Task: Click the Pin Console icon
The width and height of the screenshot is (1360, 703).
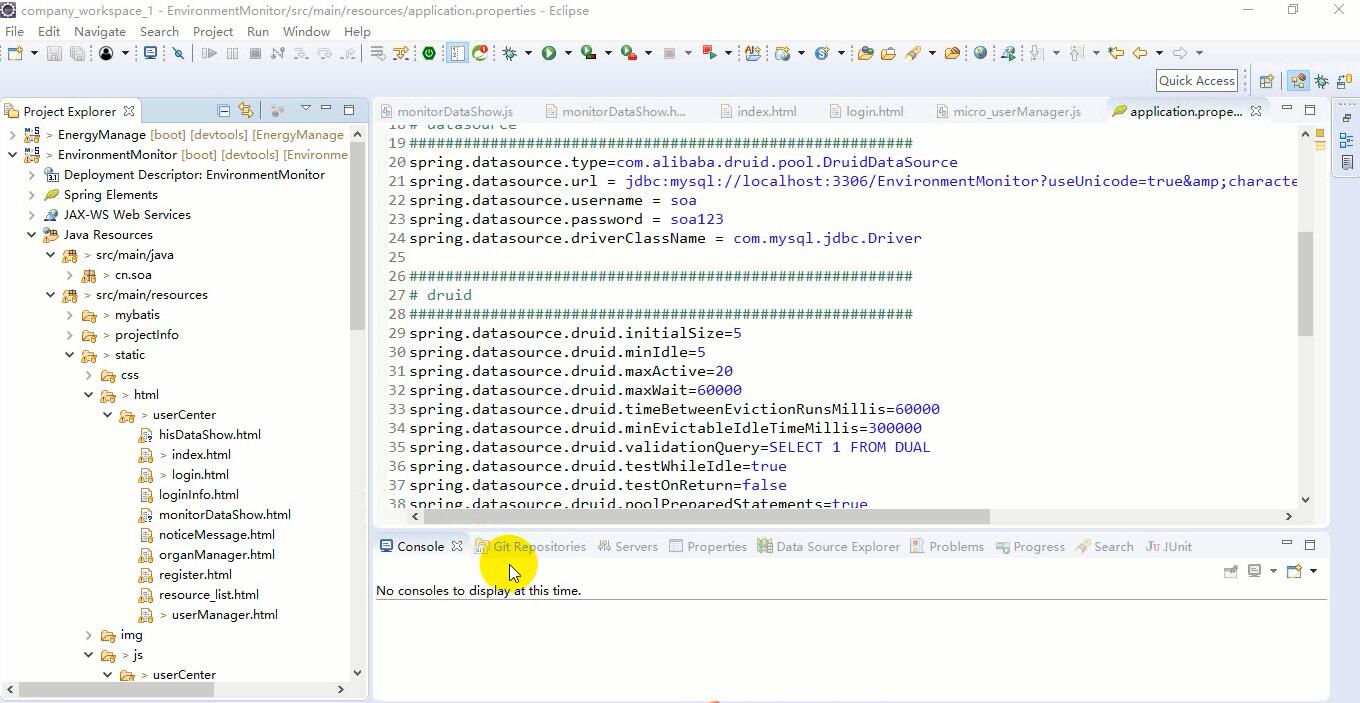Action: tap(1231, 571)
